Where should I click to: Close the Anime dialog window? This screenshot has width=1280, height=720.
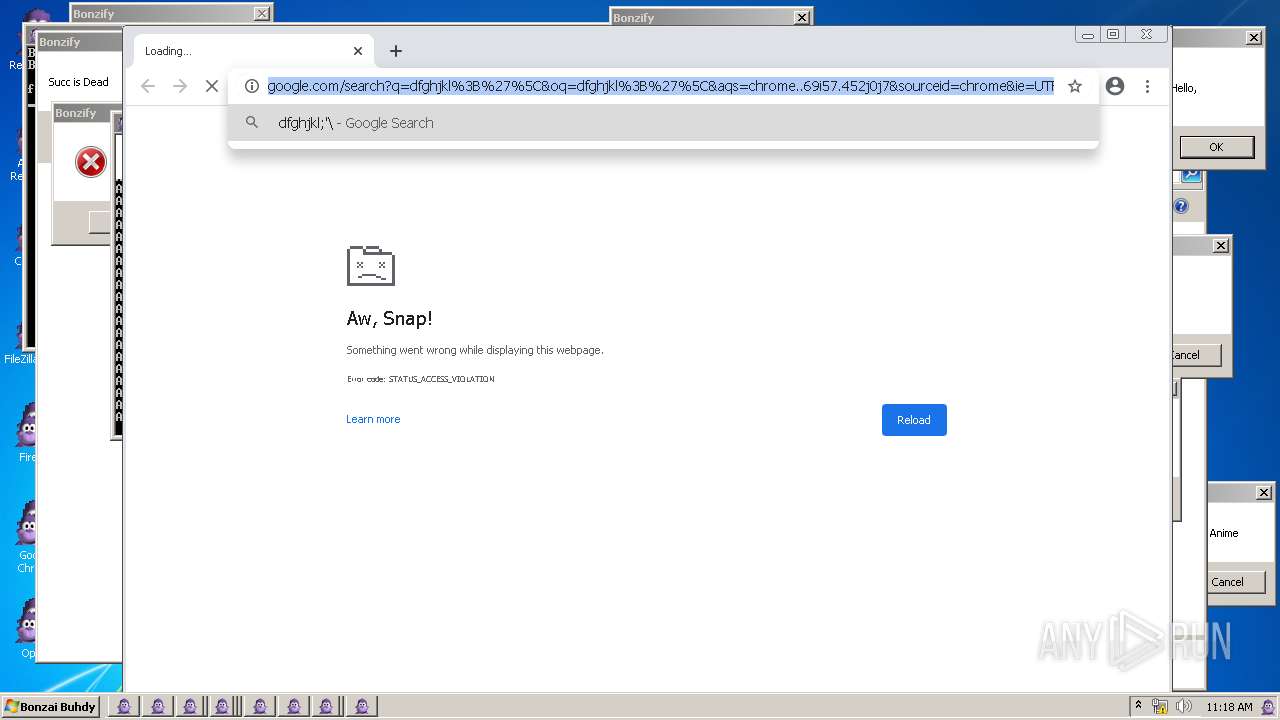point(1264,493)
